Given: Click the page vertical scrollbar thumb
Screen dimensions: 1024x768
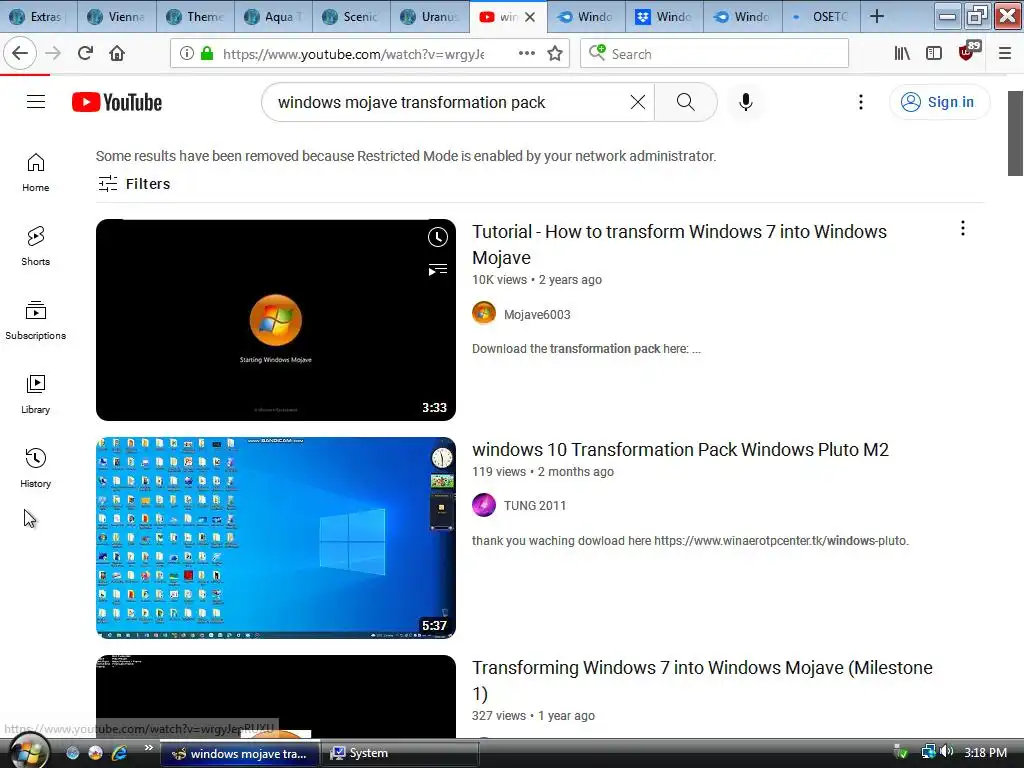Looking at the screenshot, I should point(1015,133).
